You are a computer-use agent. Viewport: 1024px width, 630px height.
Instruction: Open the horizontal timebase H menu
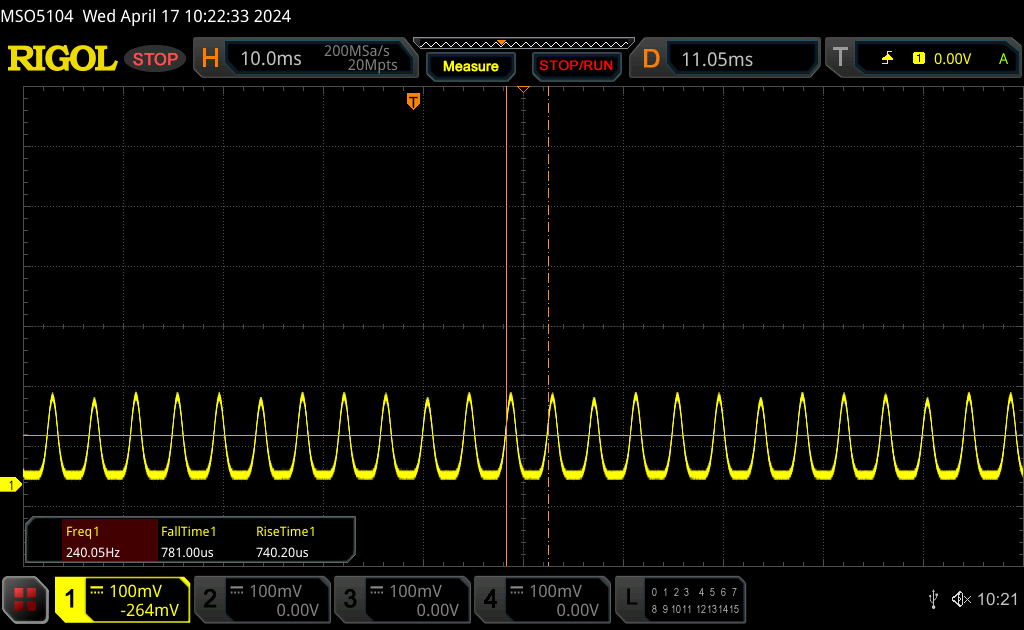tap(210, 59)
